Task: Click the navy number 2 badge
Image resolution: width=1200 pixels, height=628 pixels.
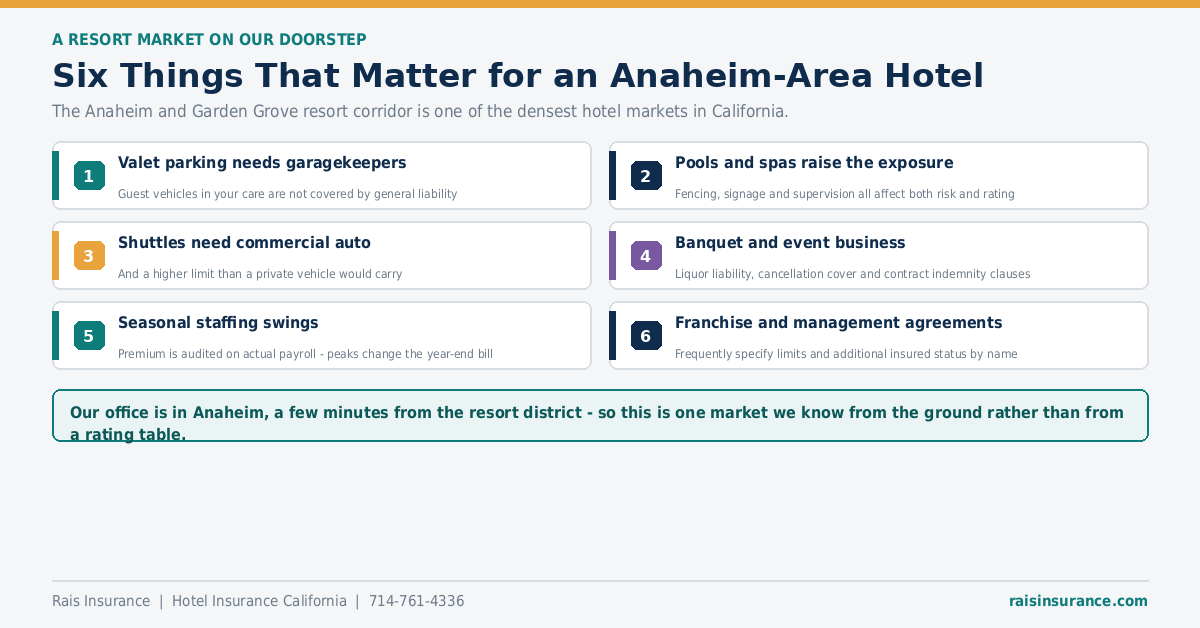Action: pyautogui.click(x=646, y=176)
